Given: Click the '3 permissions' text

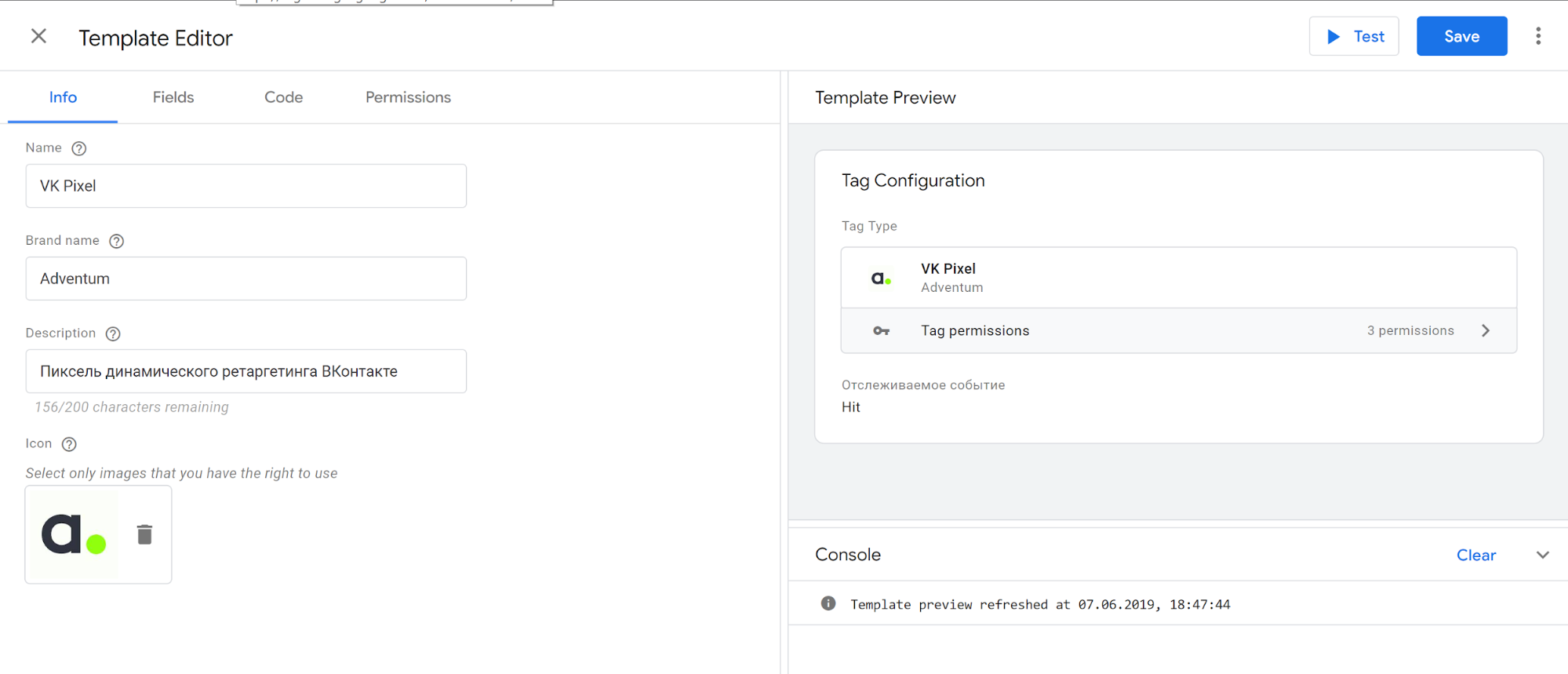Looking at the screenshot, I should [x=1410, y=330].
